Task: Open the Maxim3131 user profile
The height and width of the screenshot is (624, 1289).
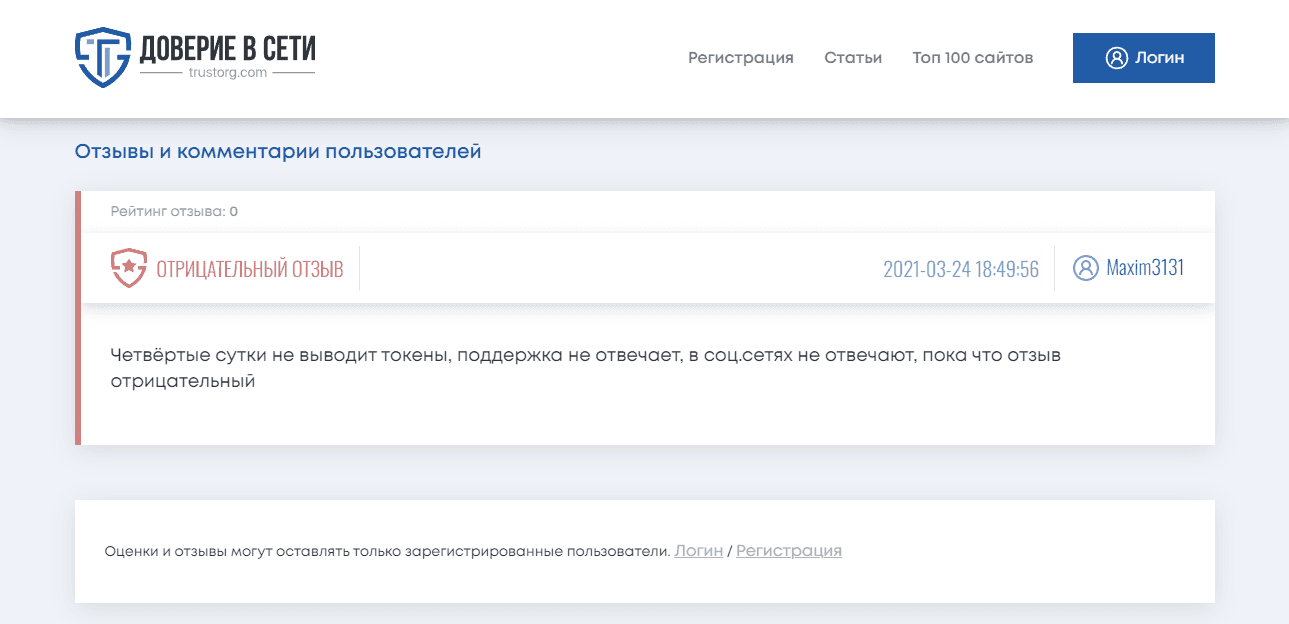Action: tap(1144, 268)
